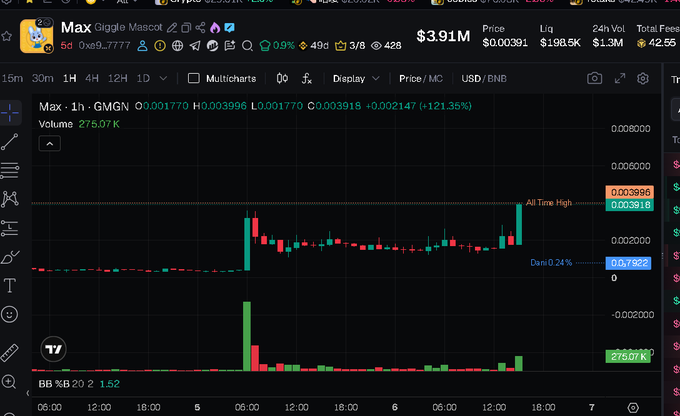680x416 pixels.
Task: Add Max token to favorites star
Action: click(7, 36)
